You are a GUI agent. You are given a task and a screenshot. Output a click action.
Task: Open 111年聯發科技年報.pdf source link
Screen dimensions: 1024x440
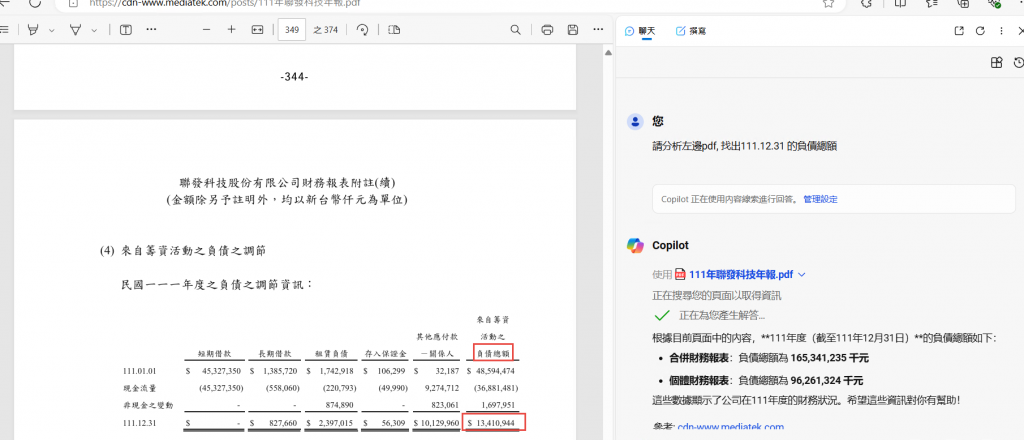point(741,274)
